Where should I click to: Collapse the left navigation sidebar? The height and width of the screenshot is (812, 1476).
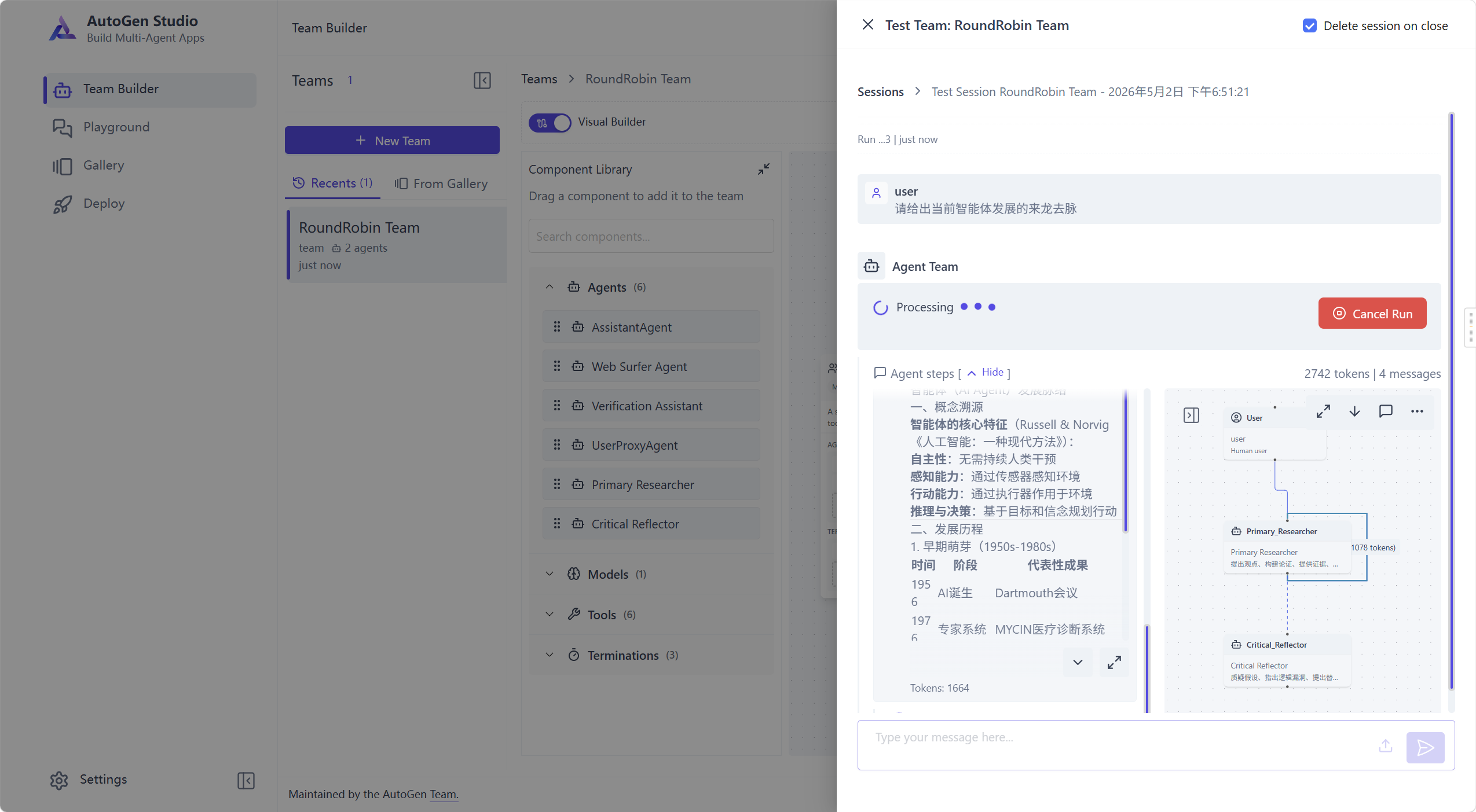pos(246,780)
